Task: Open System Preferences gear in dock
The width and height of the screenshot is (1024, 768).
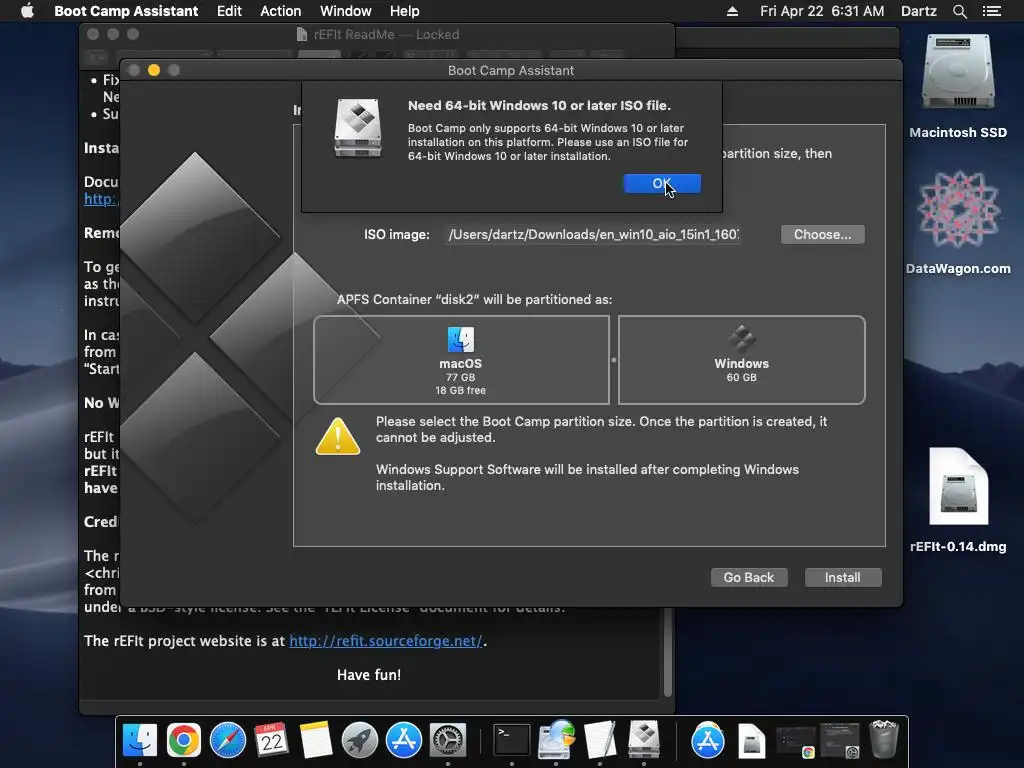Action: [447, 741]
